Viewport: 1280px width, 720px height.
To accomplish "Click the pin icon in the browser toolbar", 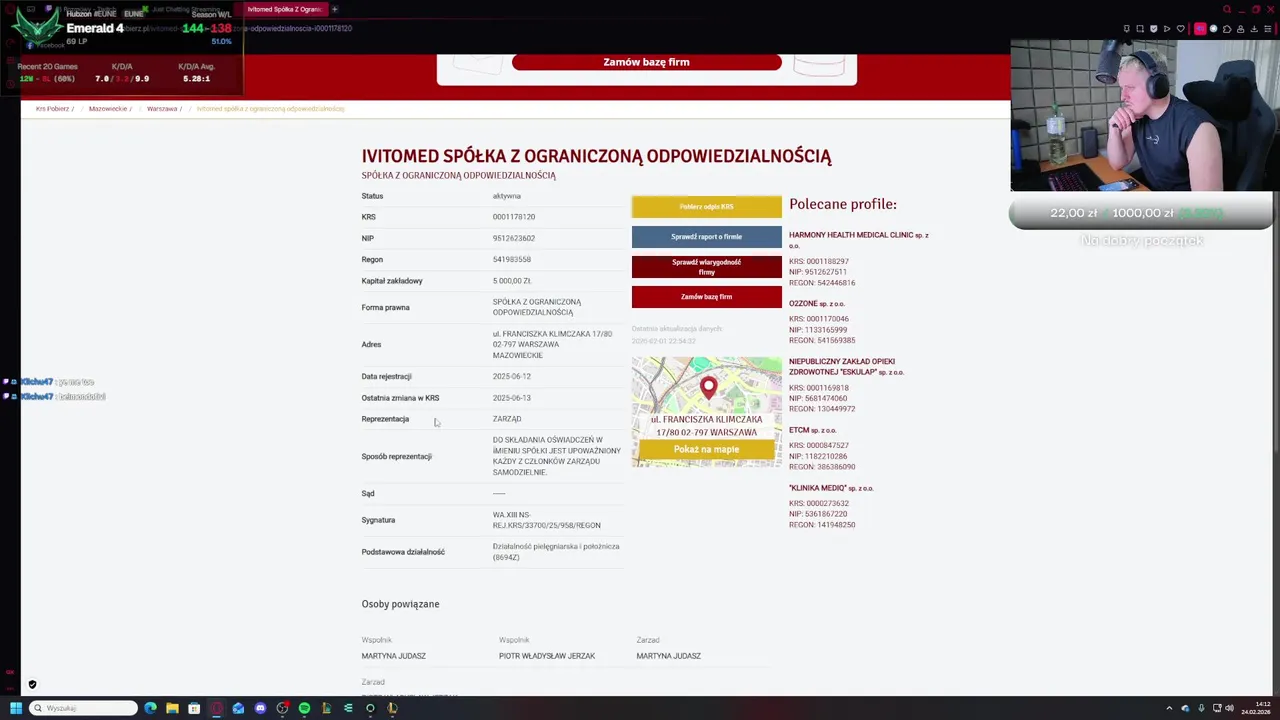I will (x=1127, y=29).
